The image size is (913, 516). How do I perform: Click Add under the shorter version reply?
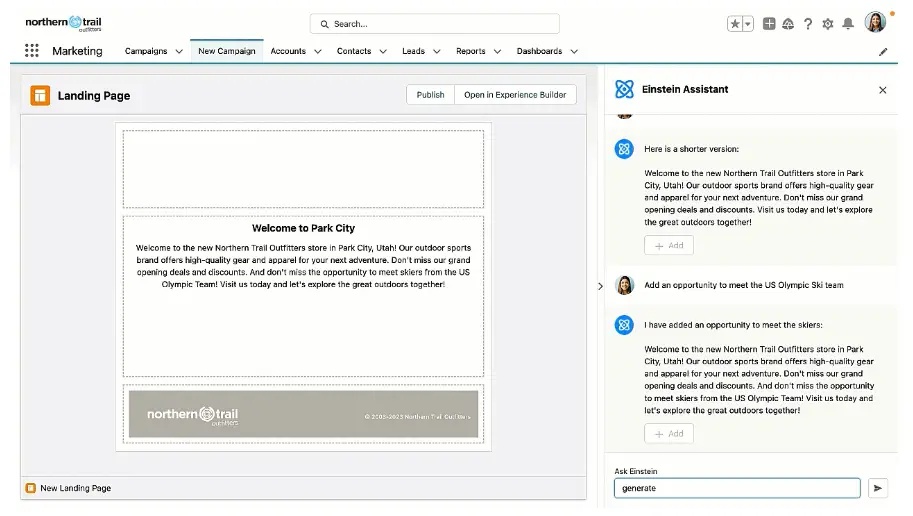pos(669,245)
